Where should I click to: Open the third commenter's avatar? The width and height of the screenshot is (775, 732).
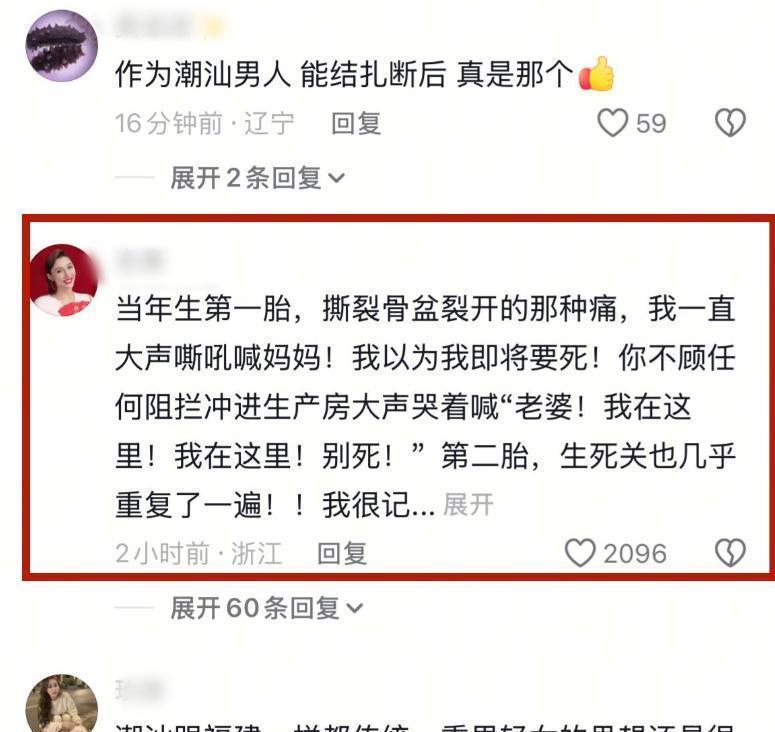(x=61, y=703)
